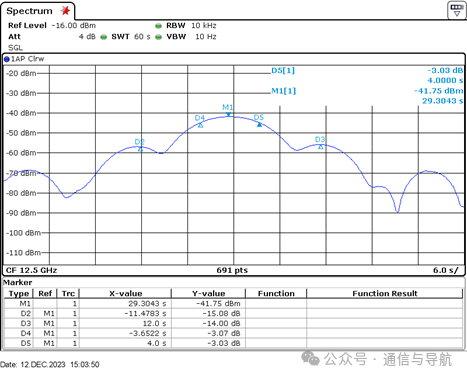
Task: Click the M1[1] marker readout label
Action: 284,91
